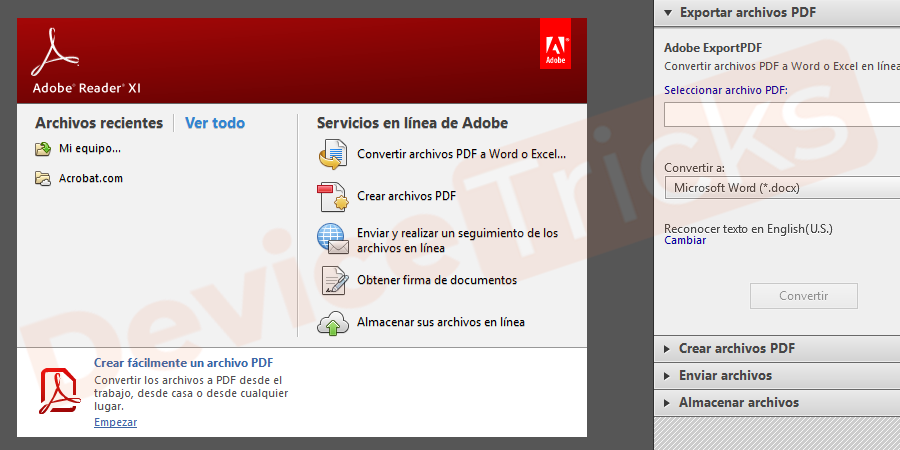Image resolution: width=900 pixels, height=450 pixels.
Task: Click the Crear archivos PDF document icon
Action: 333,196
